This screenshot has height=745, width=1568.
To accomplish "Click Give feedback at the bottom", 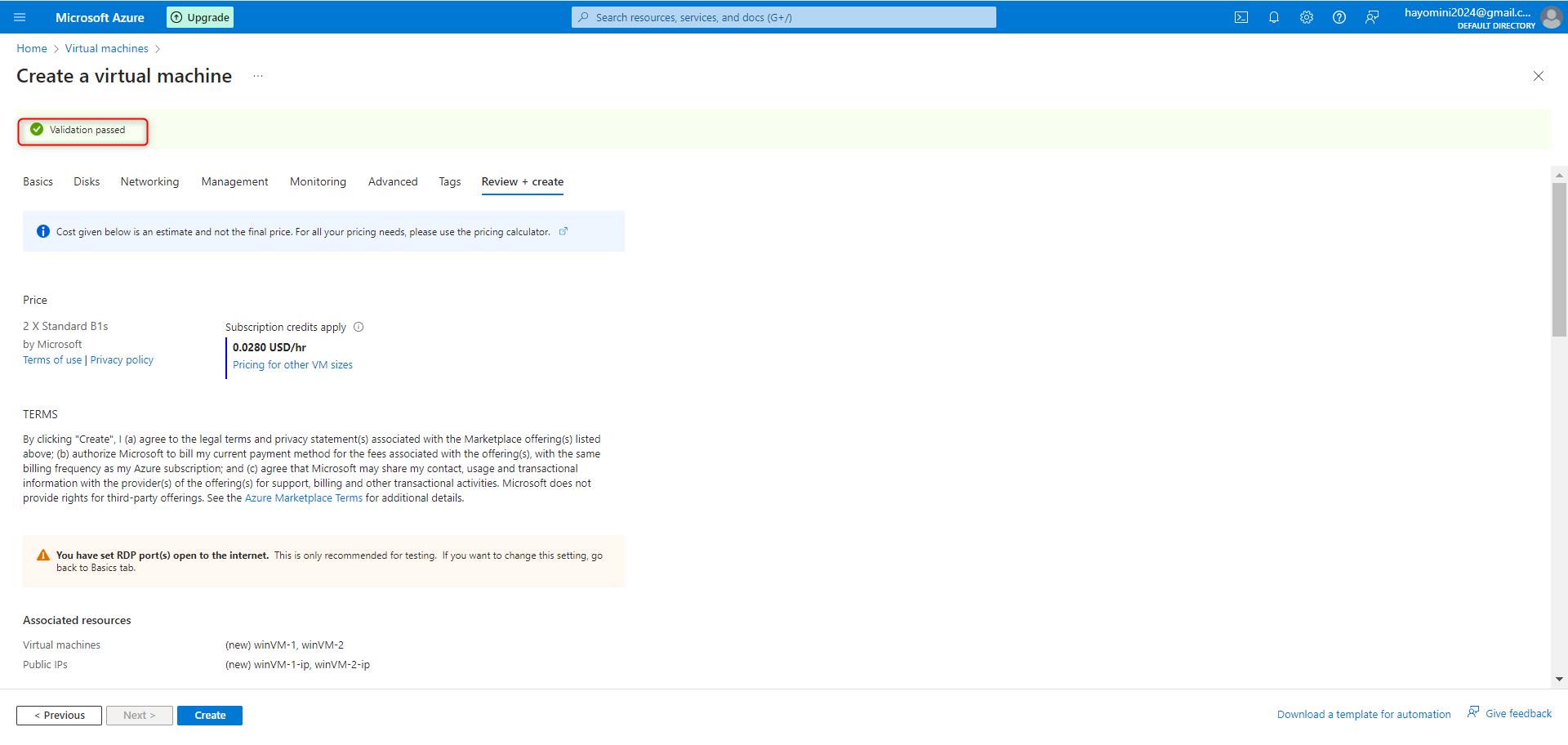I will [1510, 713].
